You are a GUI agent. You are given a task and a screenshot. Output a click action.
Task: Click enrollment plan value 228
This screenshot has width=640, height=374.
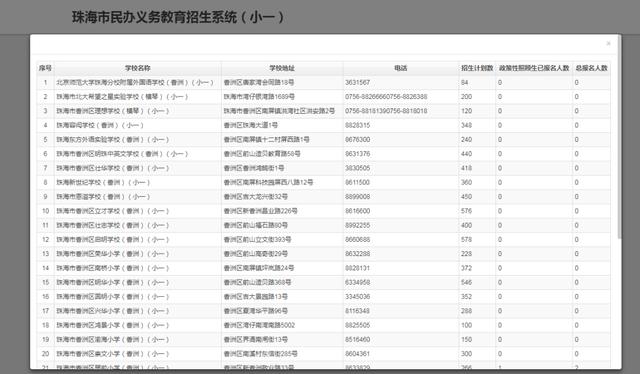[467, 254]
